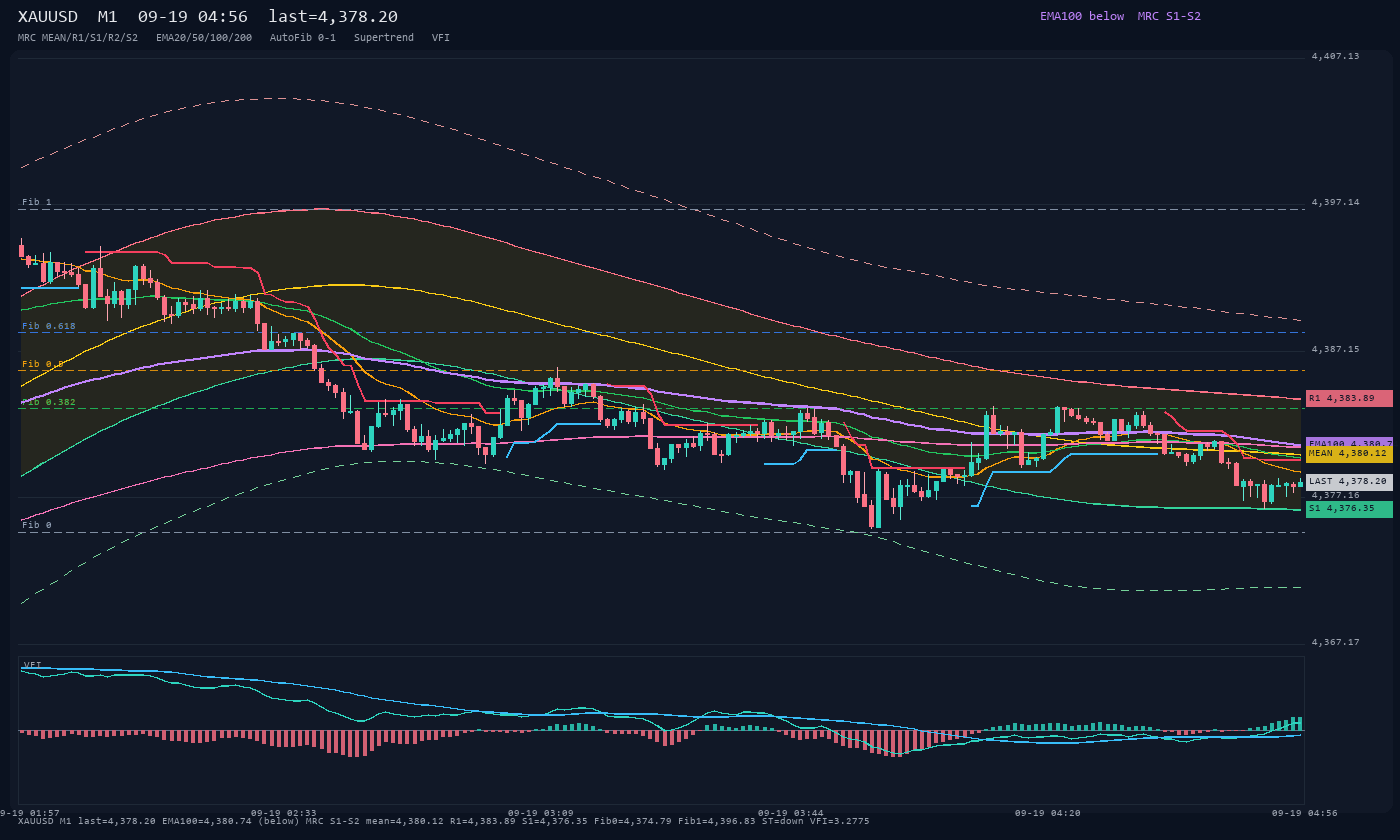This screenshot has width=1400, height=840.
Task: Click the bottom status summary line
Action: tap(443, 821)
